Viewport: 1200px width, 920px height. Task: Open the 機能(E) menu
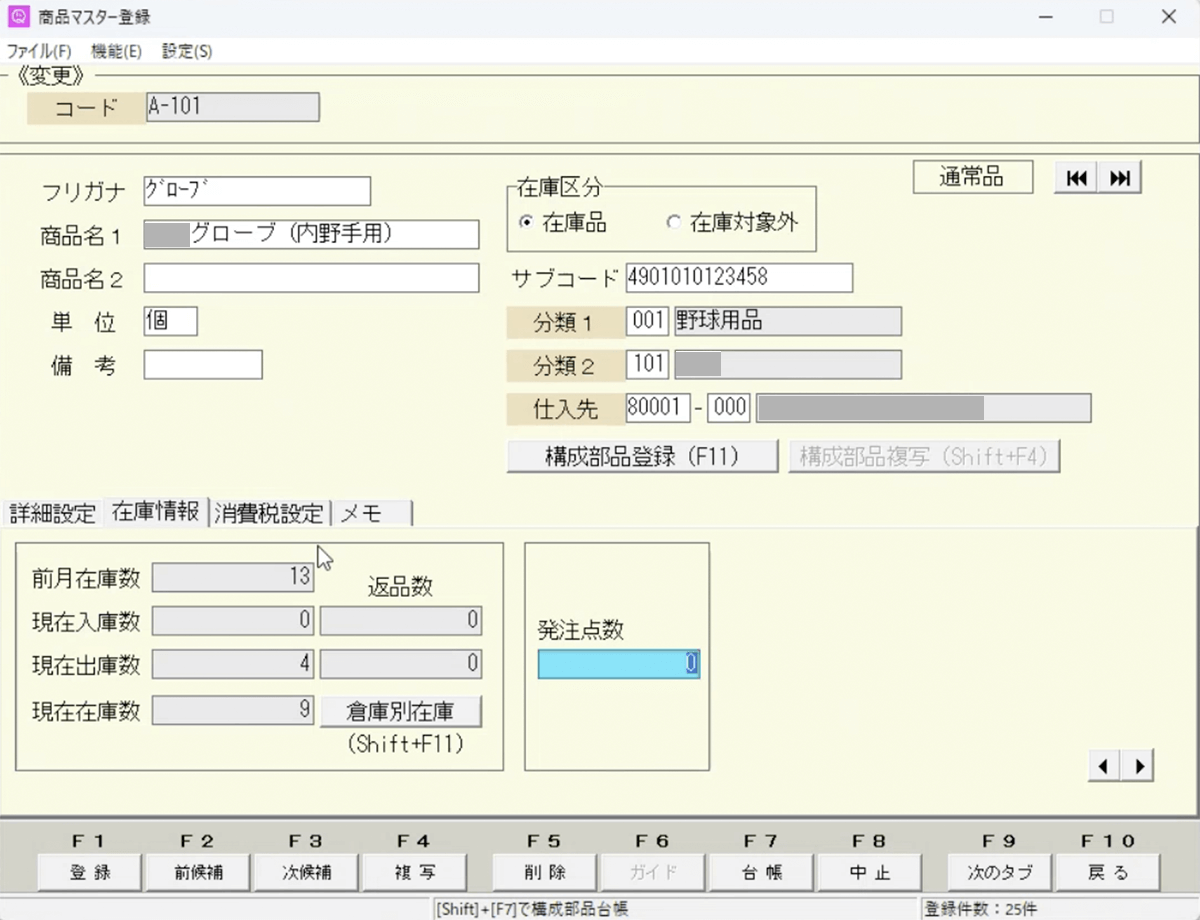[x=116, y=51]
